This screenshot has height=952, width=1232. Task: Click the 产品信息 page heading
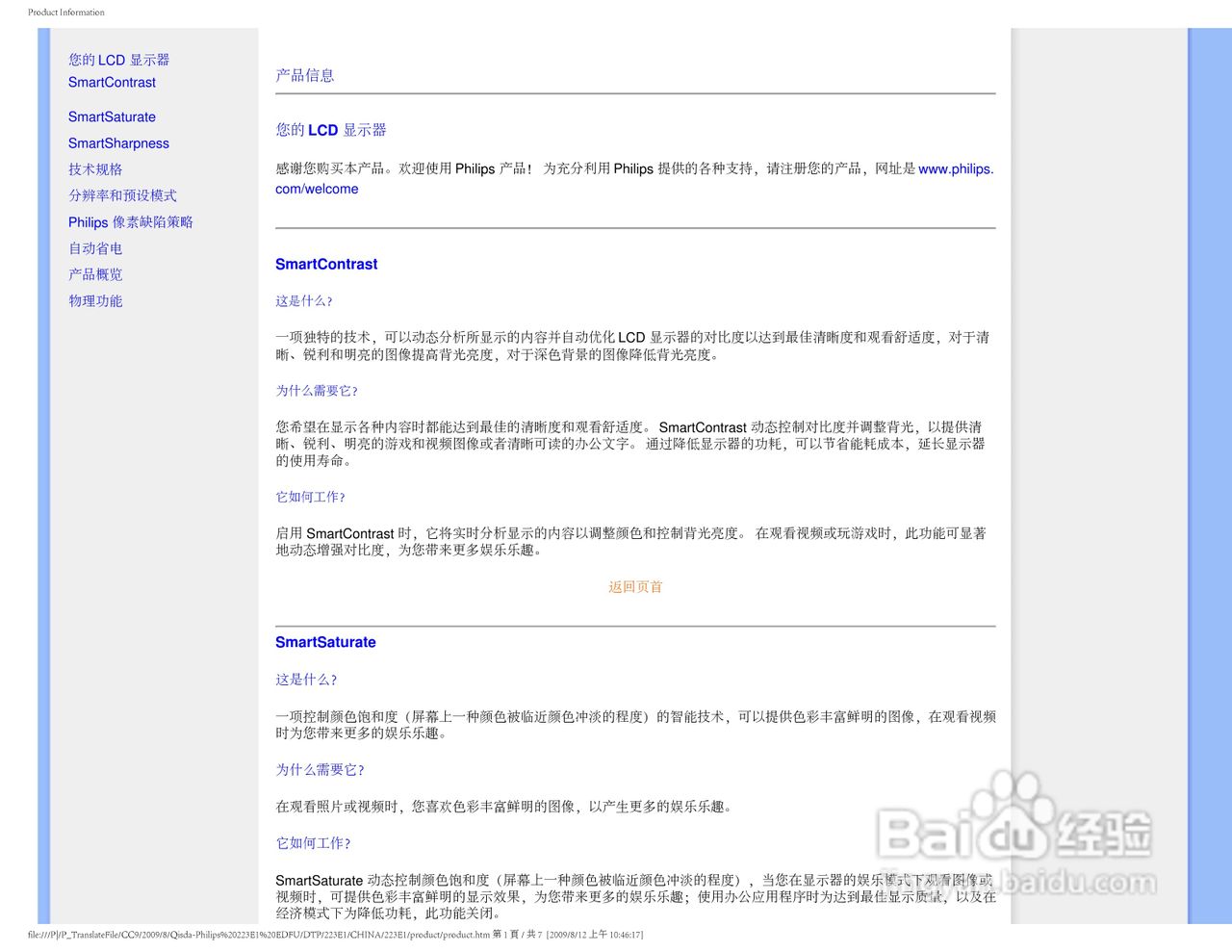click(x=305, y=75)
